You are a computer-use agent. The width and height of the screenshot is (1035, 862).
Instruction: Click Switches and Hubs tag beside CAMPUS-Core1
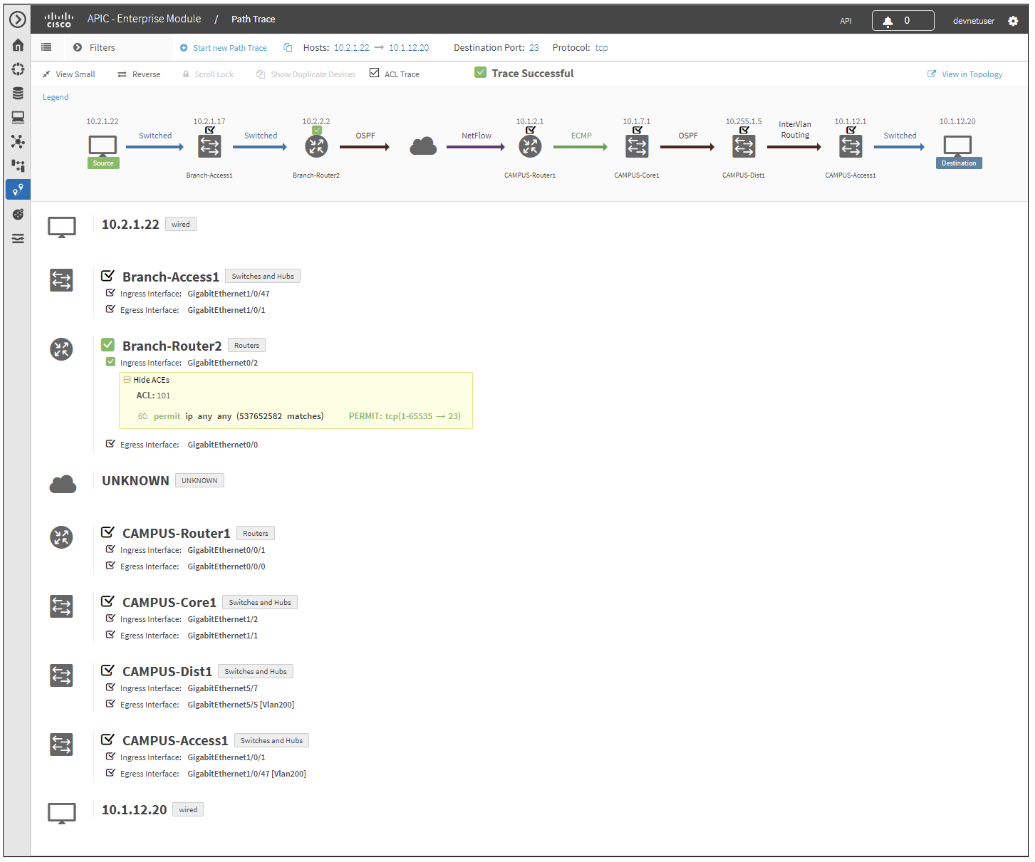[259, 602]
